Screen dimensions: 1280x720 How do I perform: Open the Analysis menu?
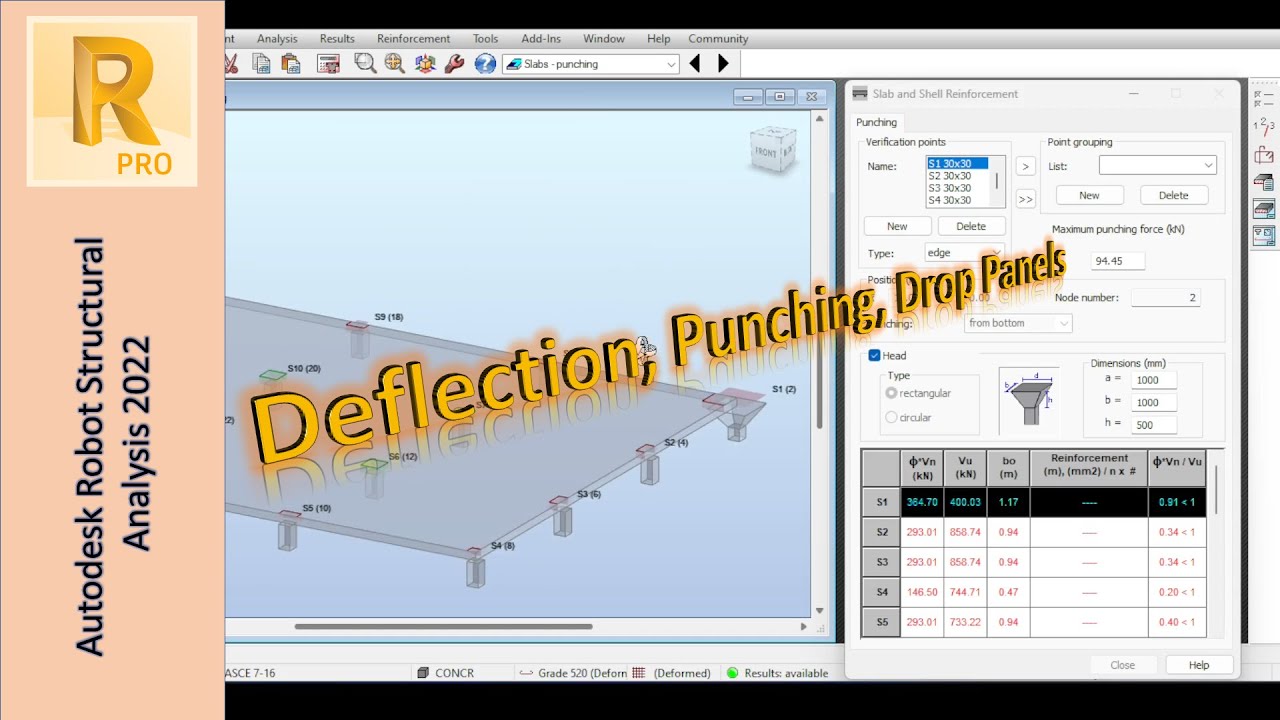tap(277, 38)
